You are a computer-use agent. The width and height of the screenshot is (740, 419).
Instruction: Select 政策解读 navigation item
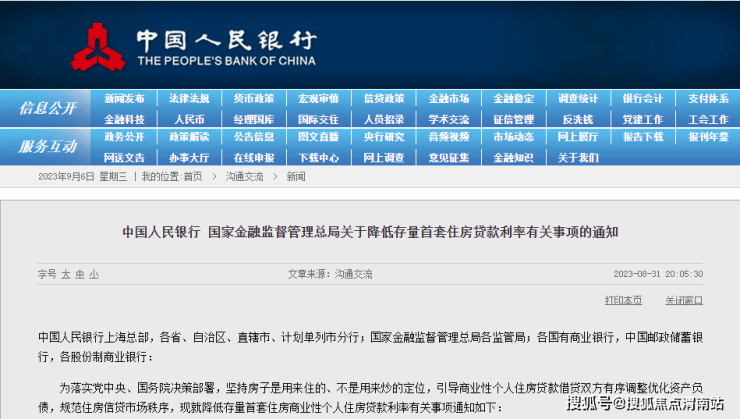click(189, 137)
